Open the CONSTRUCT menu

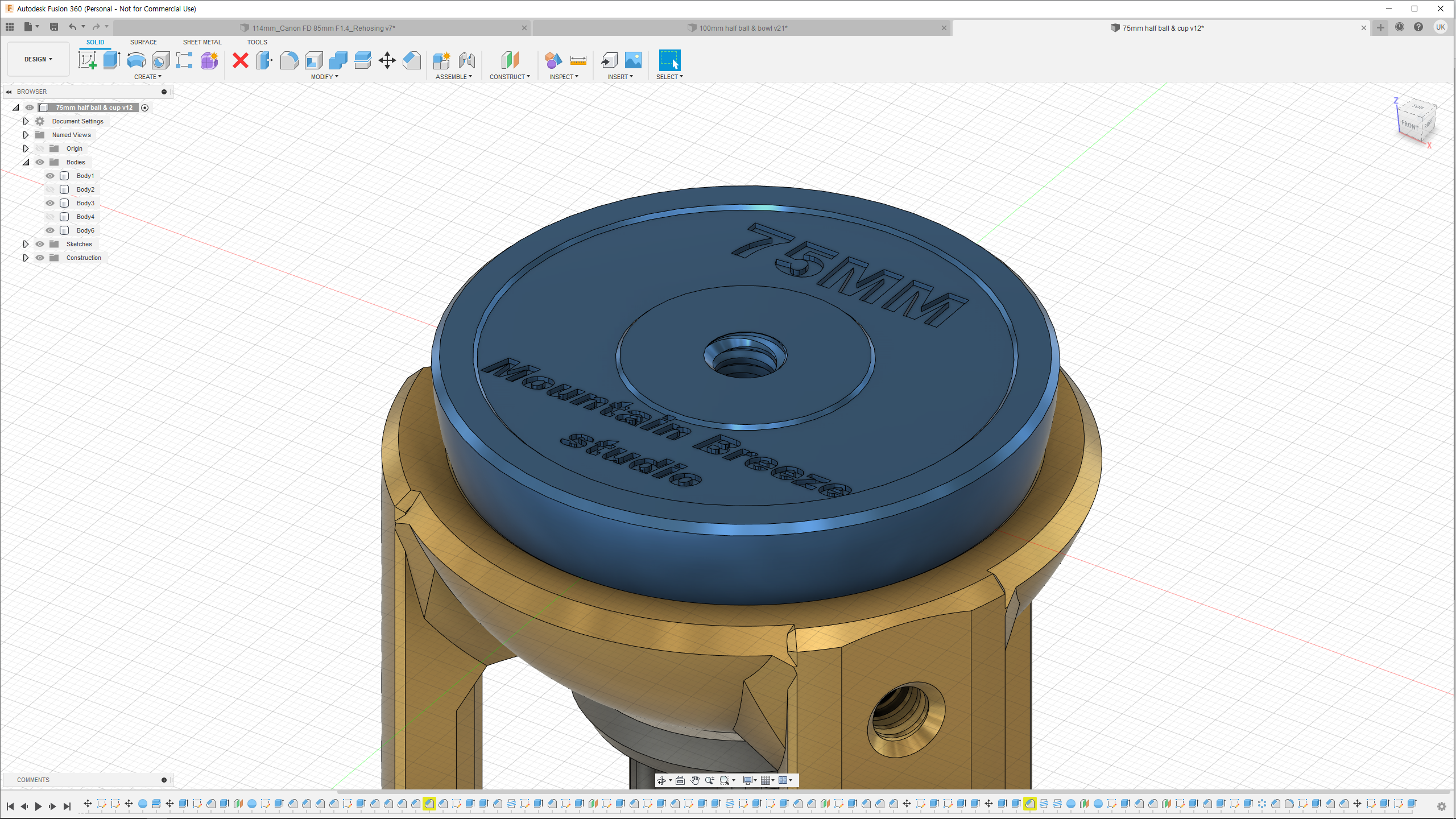coord(510,77)
